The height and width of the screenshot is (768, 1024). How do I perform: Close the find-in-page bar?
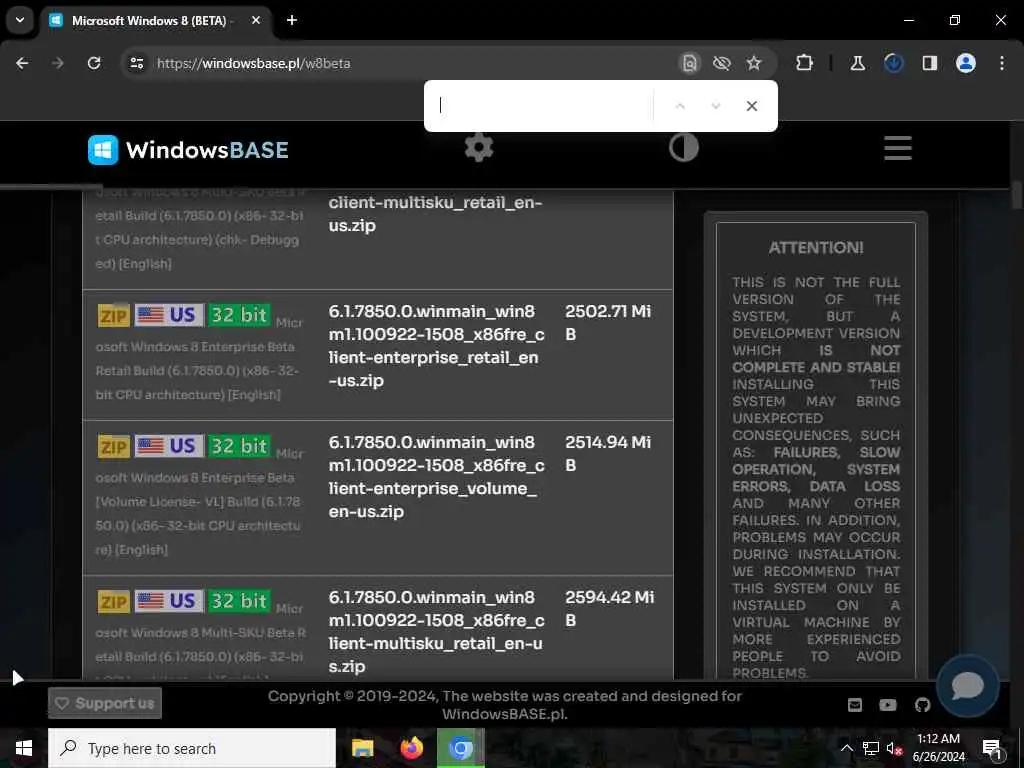coord(752,106)
